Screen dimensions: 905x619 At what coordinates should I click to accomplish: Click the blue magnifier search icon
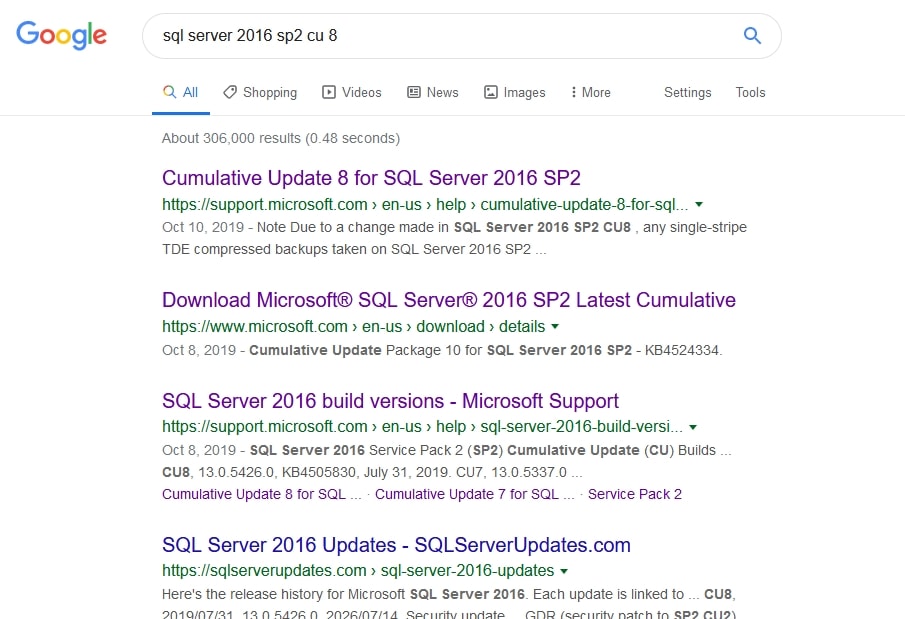click(x=752, y=36)
